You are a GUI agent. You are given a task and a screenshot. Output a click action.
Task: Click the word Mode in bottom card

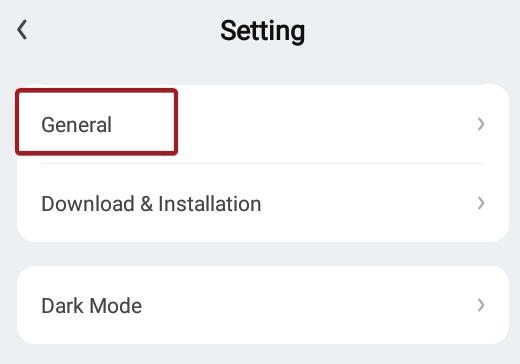[116, 306]
